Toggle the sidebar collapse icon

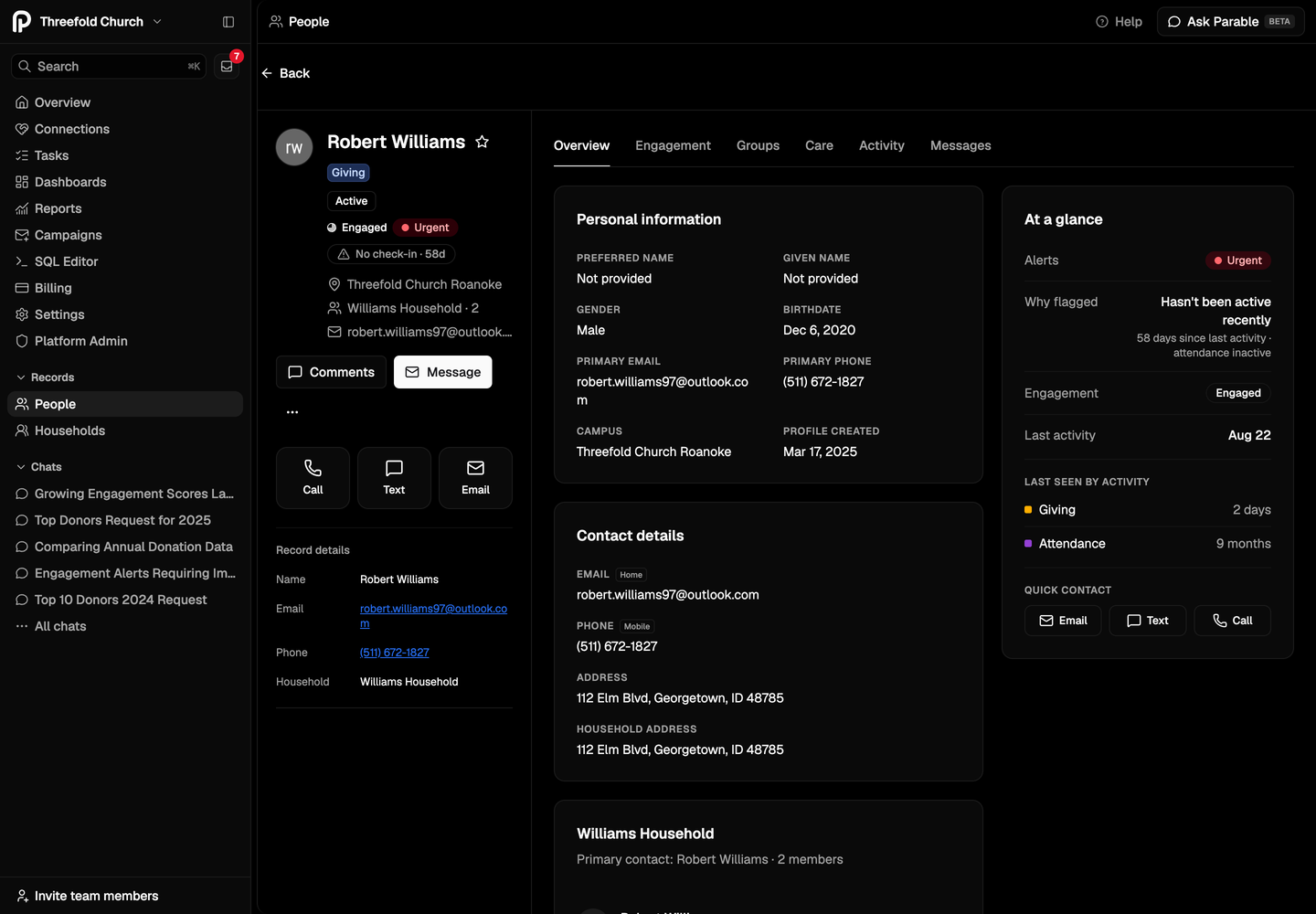coord(228,22)
